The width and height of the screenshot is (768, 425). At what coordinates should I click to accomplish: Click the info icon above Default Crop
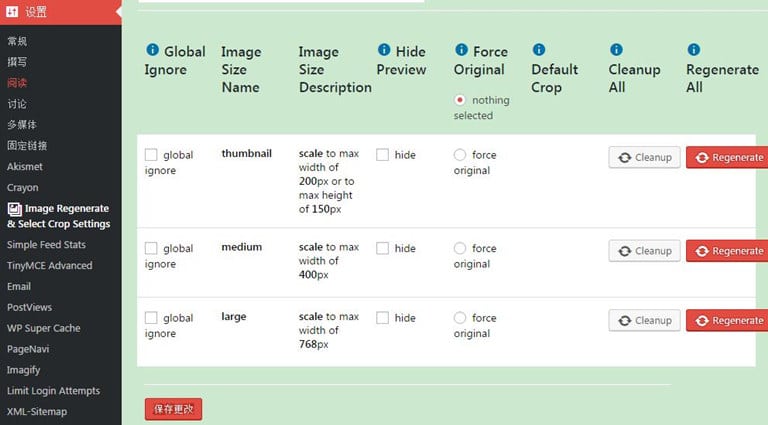(x=539, y=50)
